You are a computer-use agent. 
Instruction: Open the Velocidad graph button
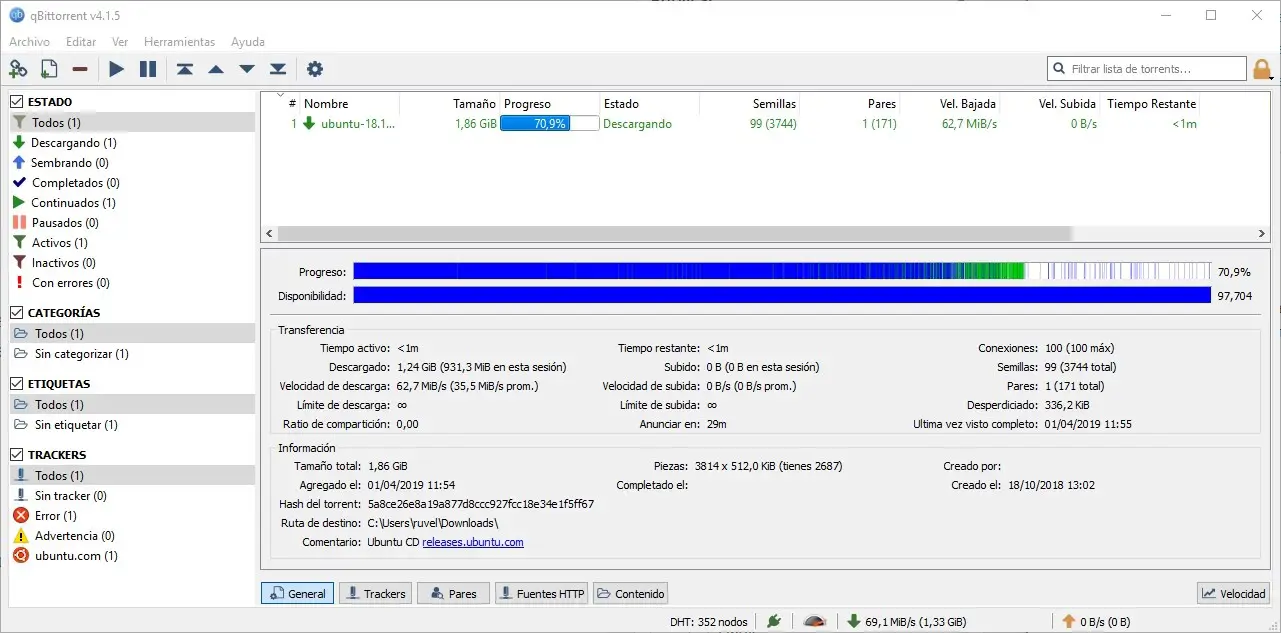click(1233, 593)
